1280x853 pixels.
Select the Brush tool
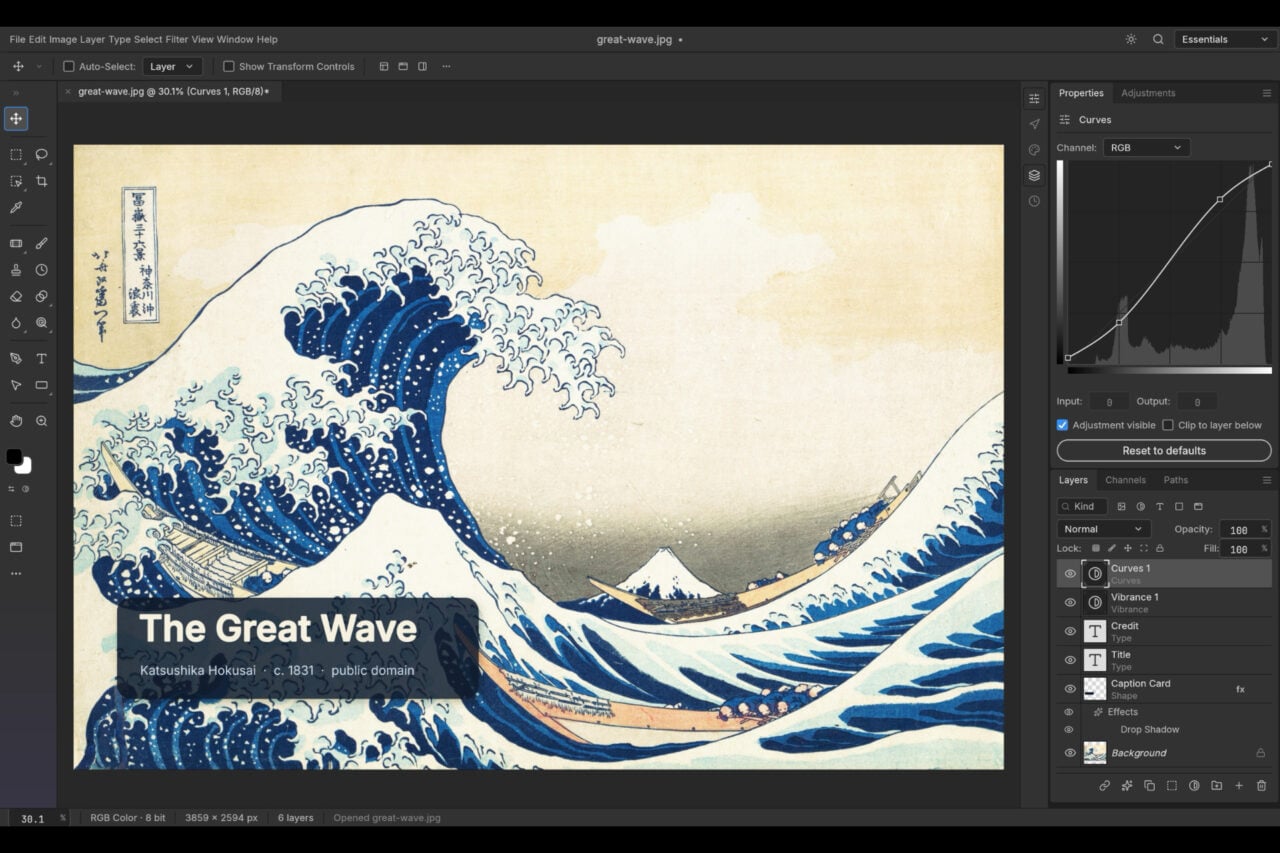click(x=42, y=243)
